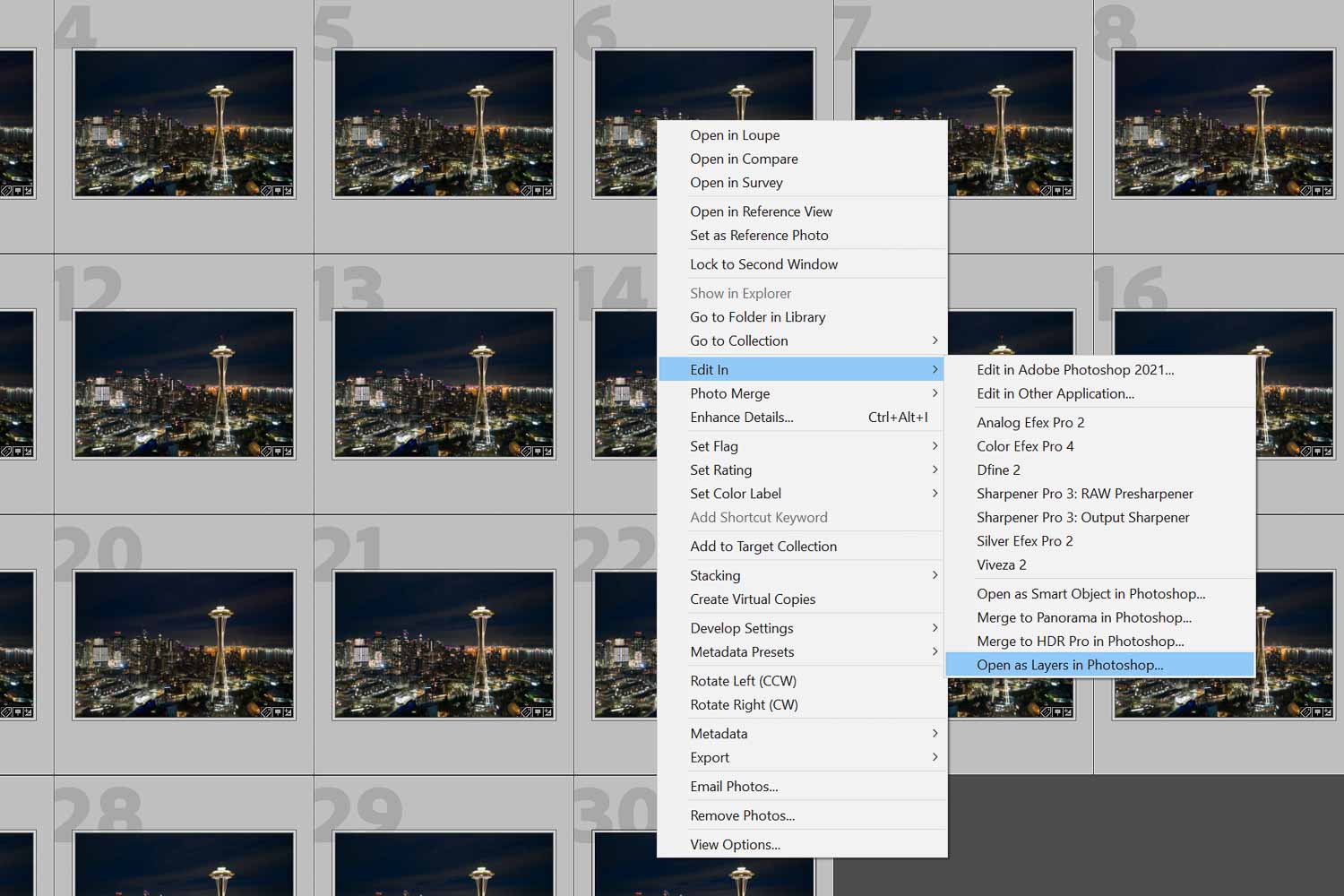Click the GPS location badge on thumbnail 5
This screenshot has height=896, width=1344.
click(538, 191)
